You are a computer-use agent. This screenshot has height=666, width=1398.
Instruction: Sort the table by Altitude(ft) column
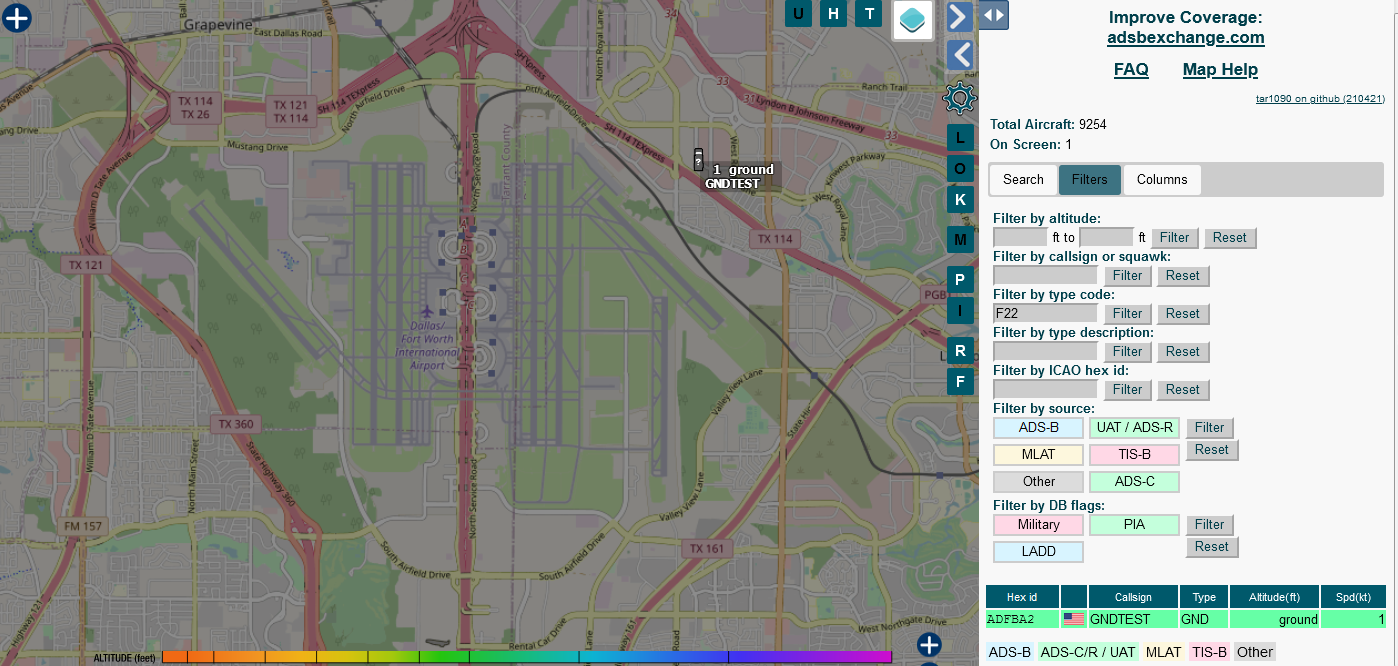point(1275,597)
